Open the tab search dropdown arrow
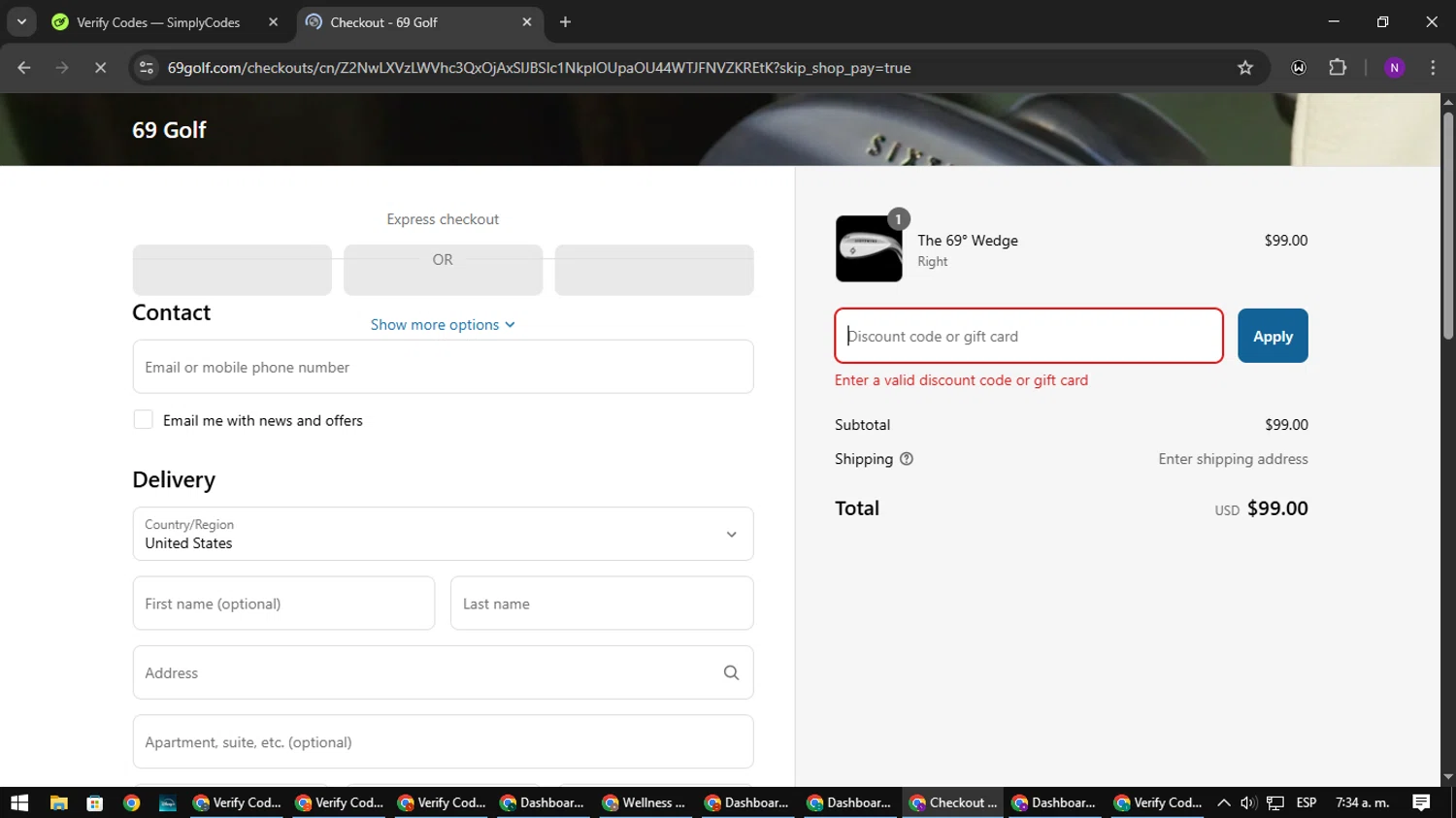 point(21,21)
